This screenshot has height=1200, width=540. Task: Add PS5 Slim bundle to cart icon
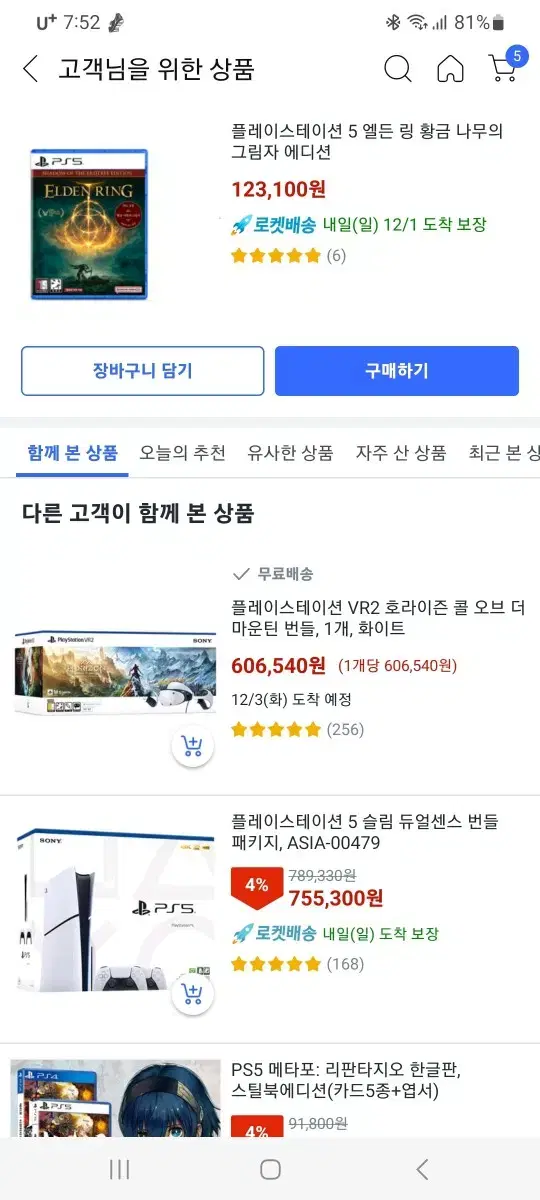click(193, 994)
